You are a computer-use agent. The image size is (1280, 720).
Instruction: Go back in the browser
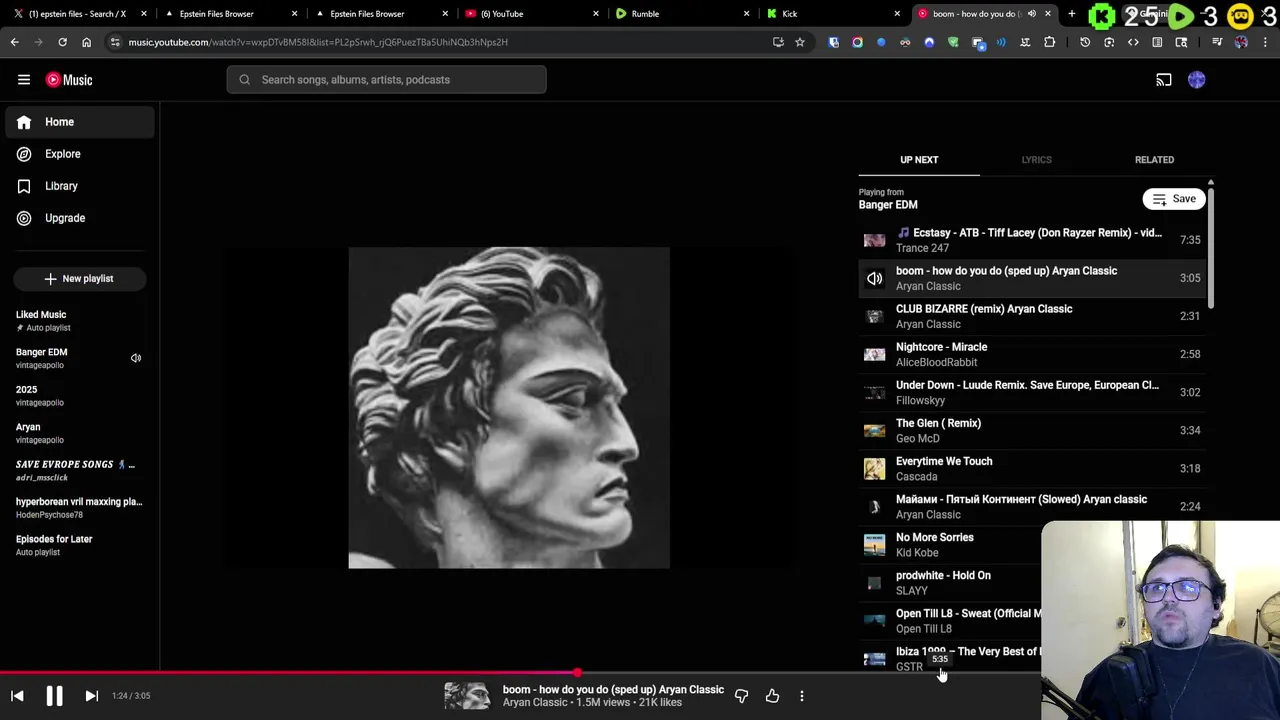tap(14, 42)
